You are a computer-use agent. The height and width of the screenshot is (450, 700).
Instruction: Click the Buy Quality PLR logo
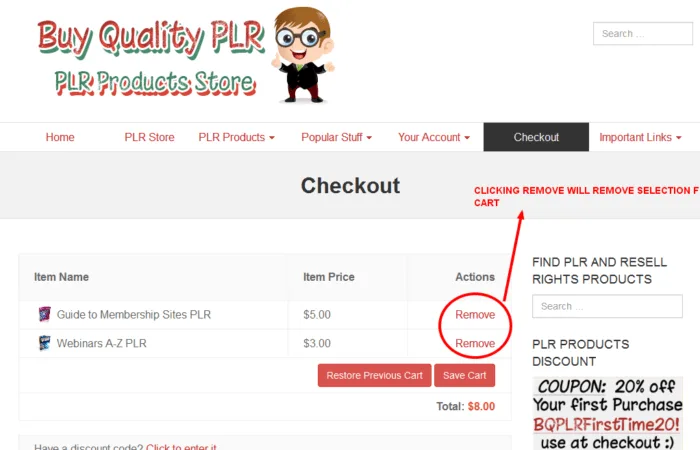[151, 58]
